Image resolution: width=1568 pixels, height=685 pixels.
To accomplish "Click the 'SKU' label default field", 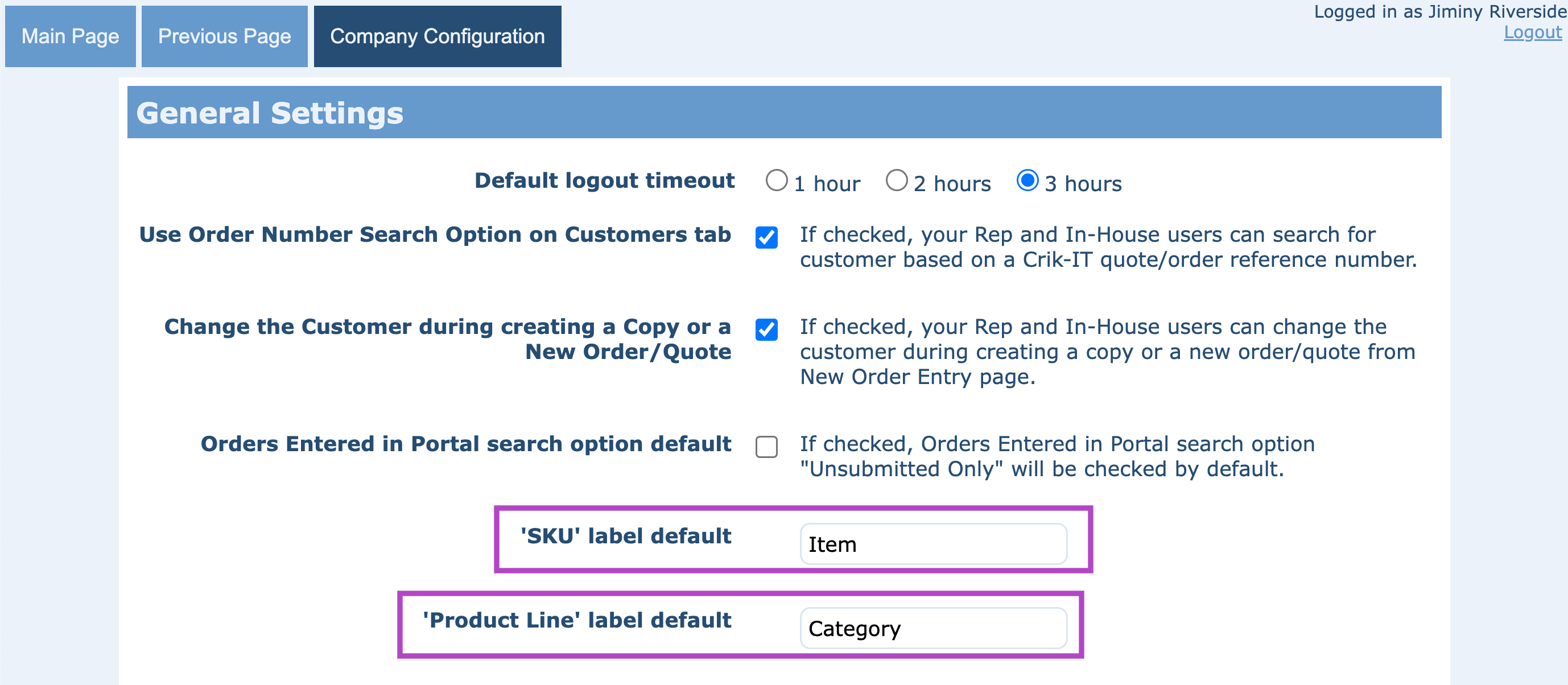I will coord(932,544).
